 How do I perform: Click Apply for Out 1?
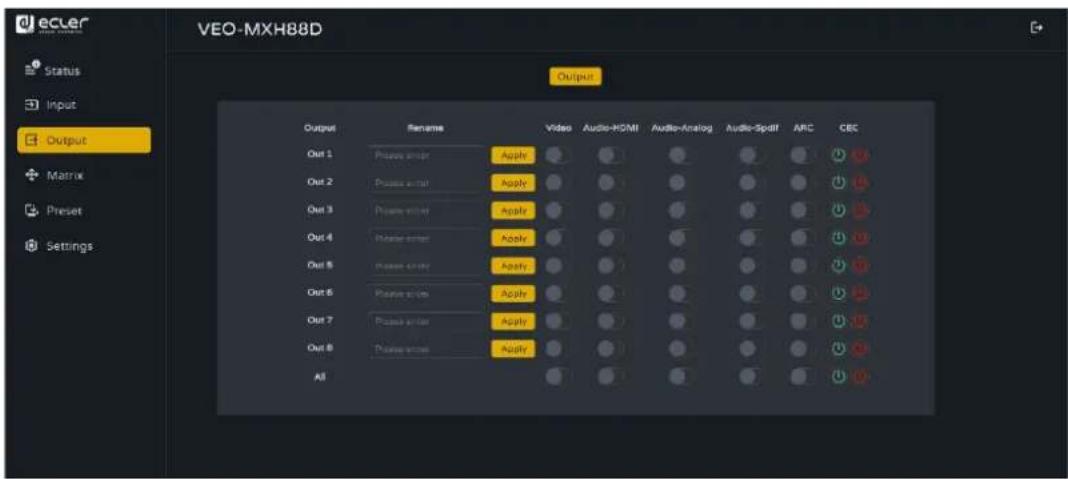pos(514,155)
